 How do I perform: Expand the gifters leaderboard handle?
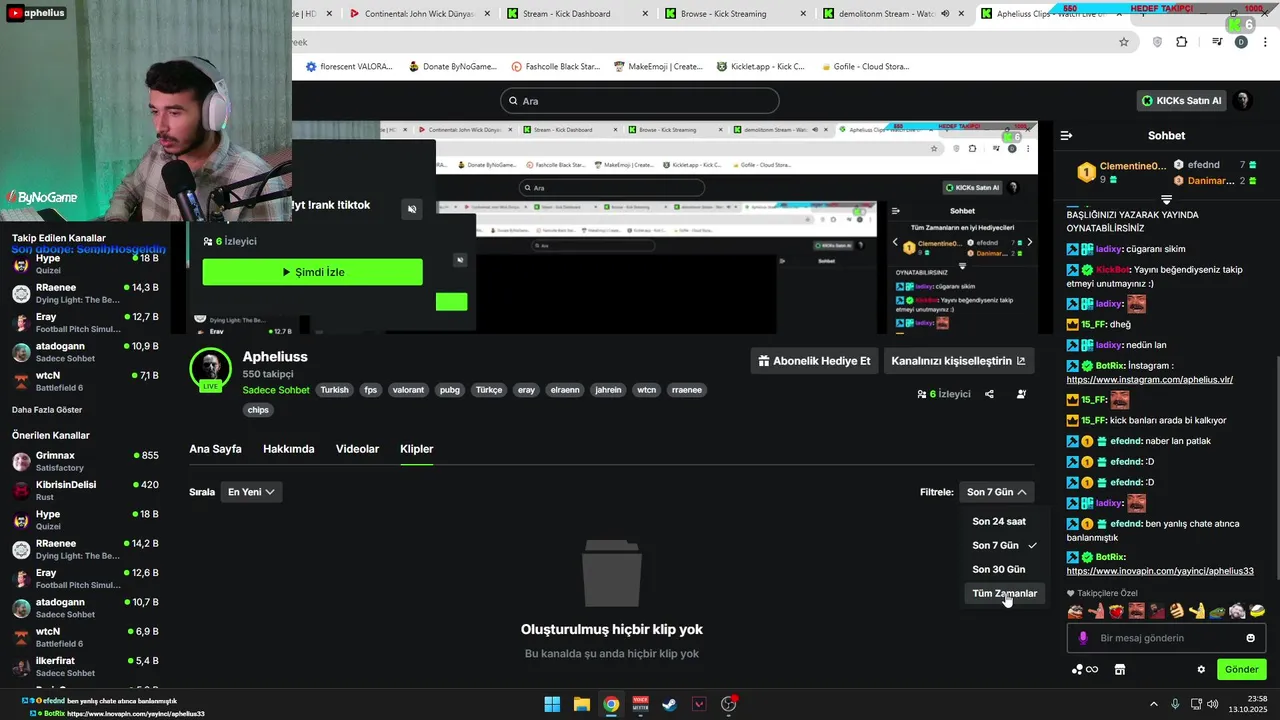[1166, 200]
